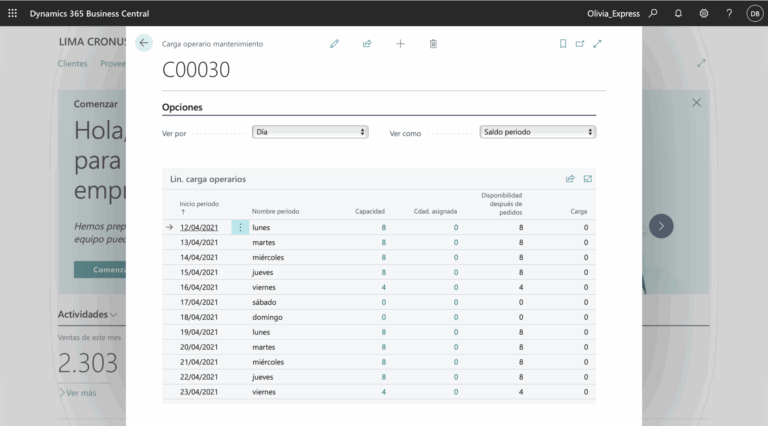Image resolution: width=768 pixels, height=426 pixels.
Task: Click Carga column header
Action: click(578, 212)
